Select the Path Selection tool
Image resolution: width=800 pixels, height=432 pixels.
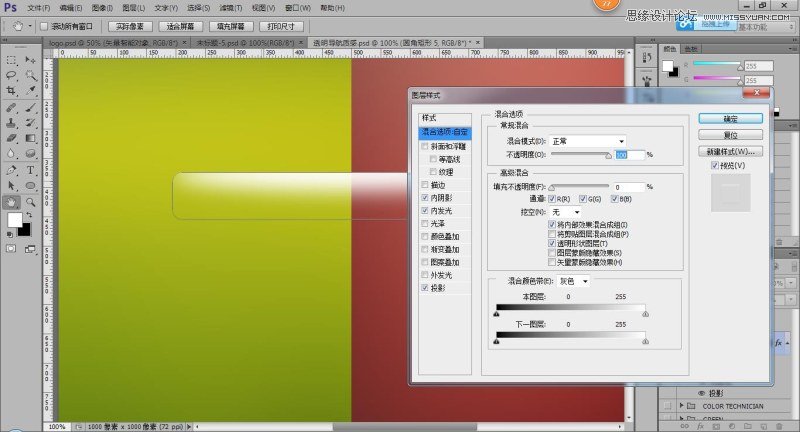tap(11, 186)
